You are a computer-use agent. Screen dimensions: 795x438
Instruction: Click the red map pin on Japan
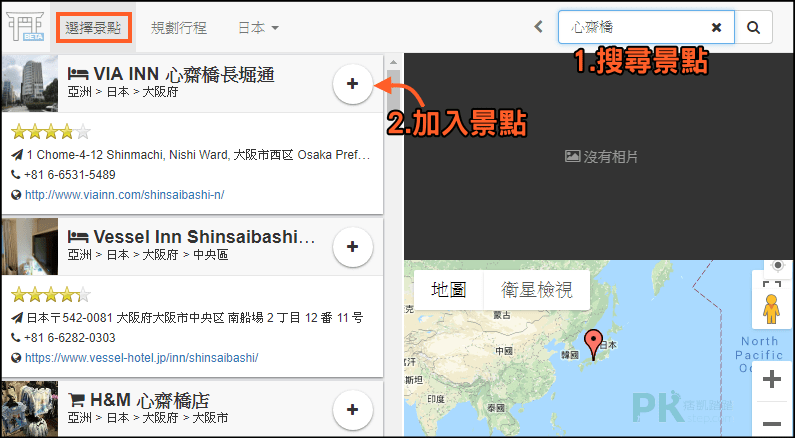point(593,344)
